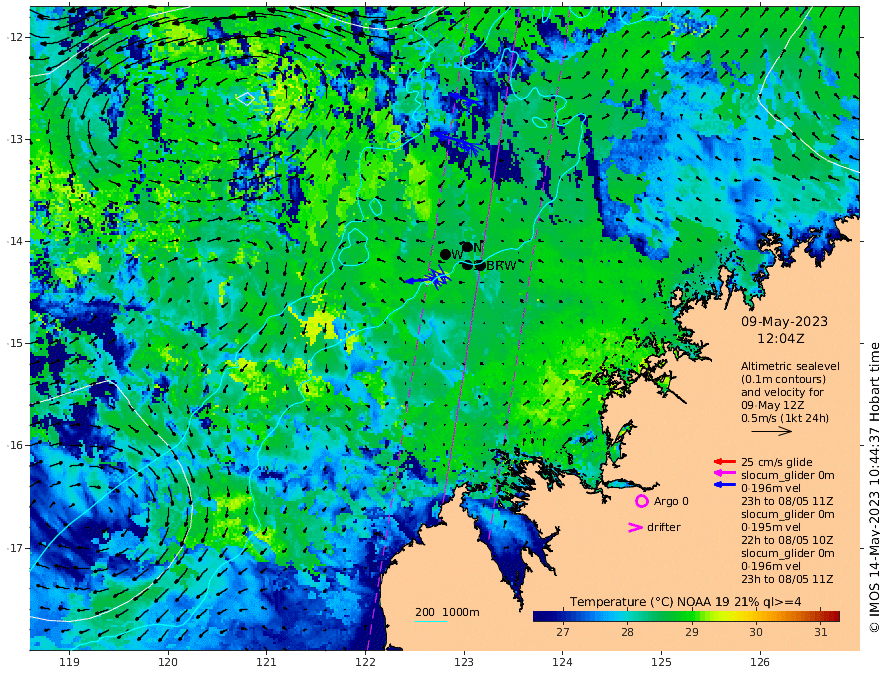Screen dimensions: 880x680
Task: Click the 0.5m/s (1kt 24h) text
Action: [785, 418]
